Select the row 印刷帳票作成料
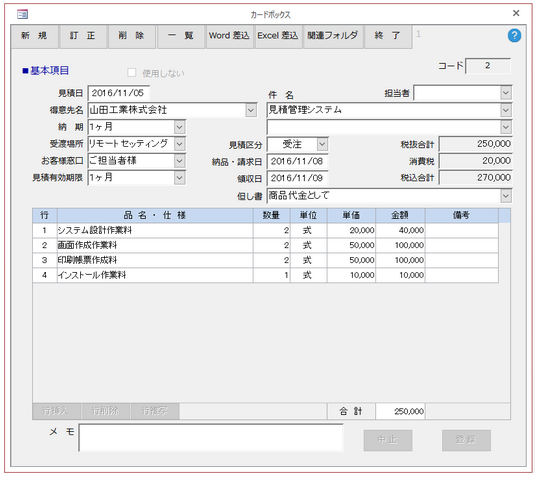This screenshot has width=536, height=477. coord(265,260)
